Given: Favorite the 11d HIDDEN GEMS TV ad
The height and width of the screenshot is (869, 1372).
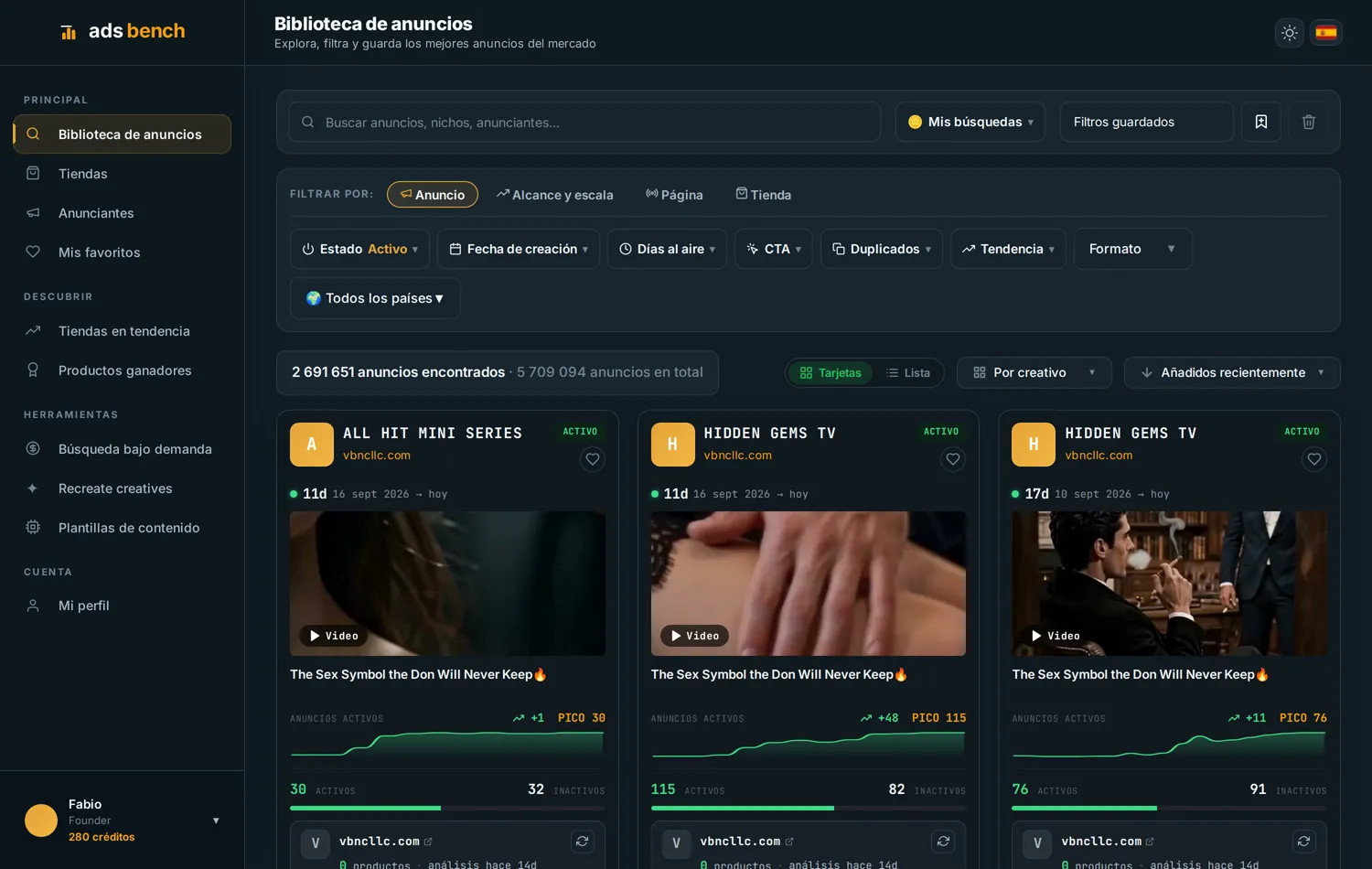Looking at the screenshot, I should tap(953, 459).
